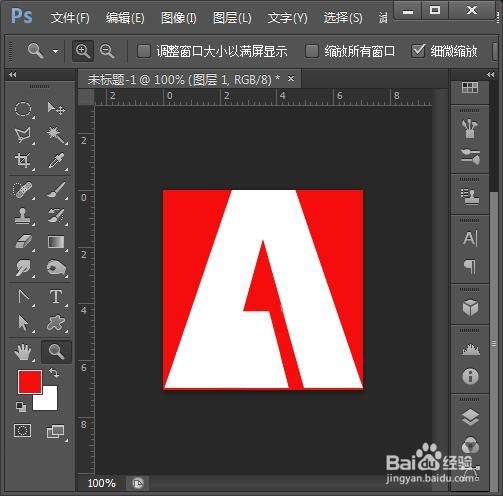Select the Zoom tool in toolbox

[x=56, y=352]
